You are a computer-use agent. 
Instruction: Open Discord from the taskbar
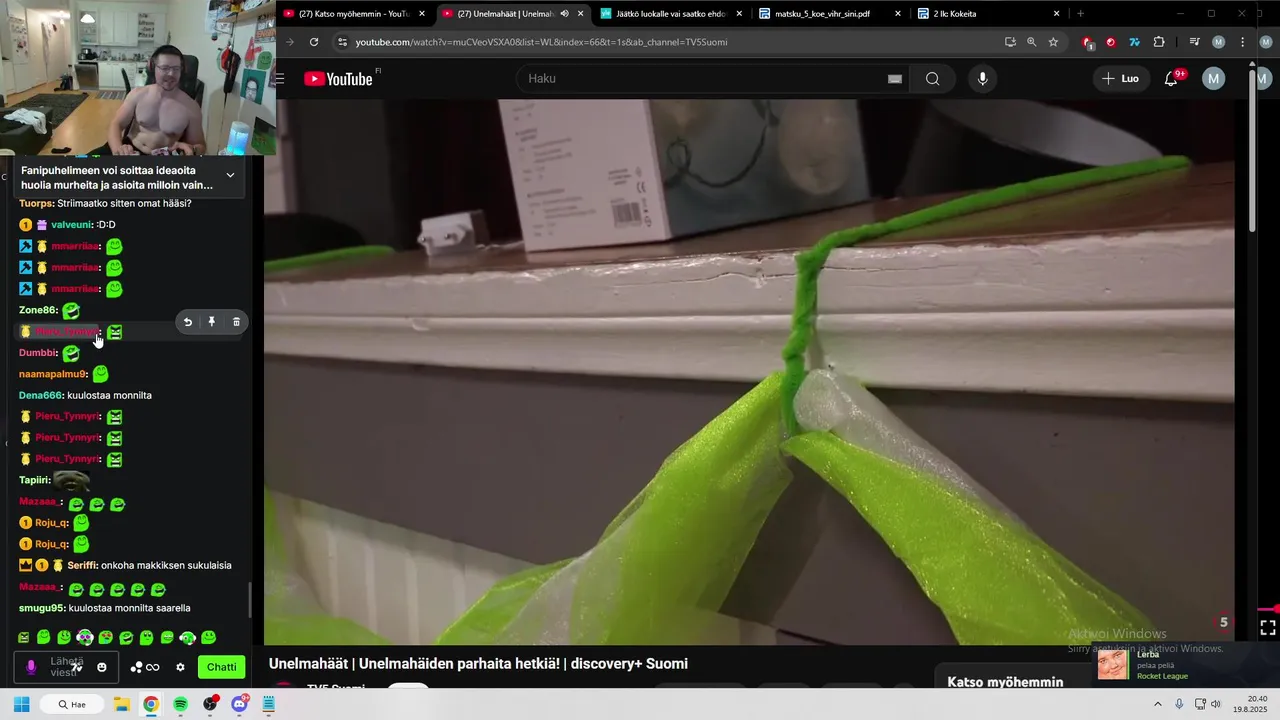(239, 704)
